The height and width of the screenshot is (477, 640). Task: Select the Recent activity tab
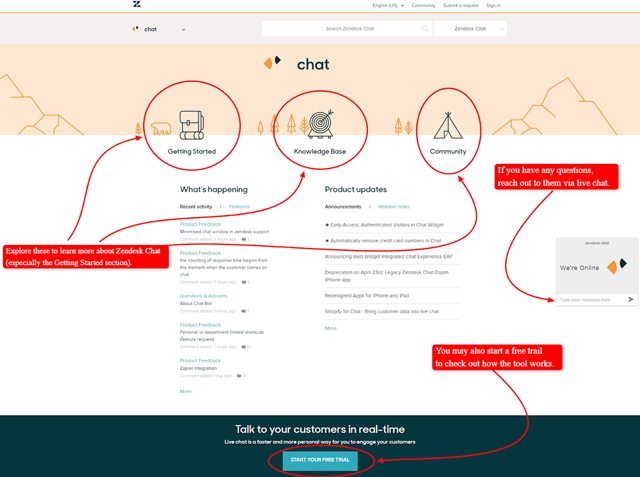click(196, 207)
